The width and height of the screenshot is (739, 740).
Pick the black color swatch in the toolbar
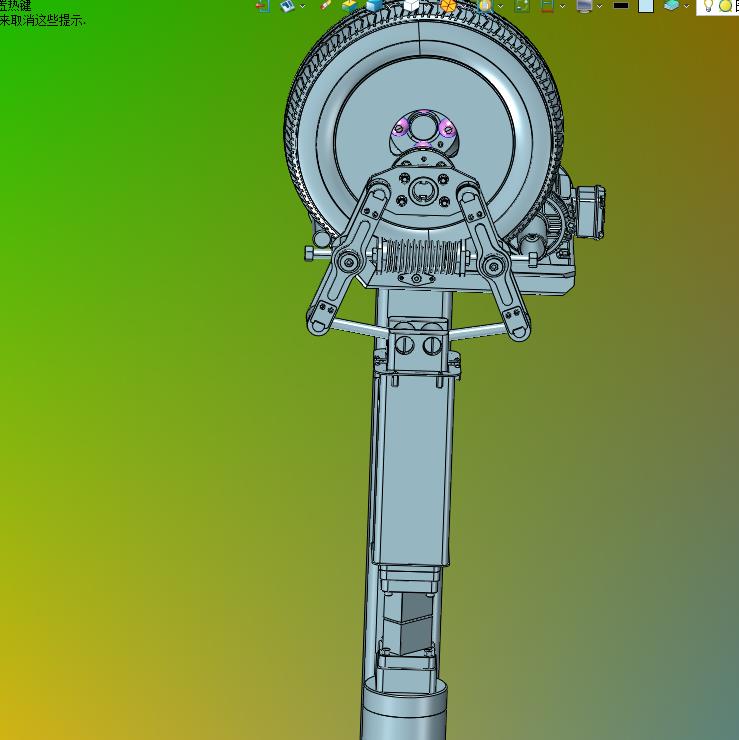tap(621, 6)
